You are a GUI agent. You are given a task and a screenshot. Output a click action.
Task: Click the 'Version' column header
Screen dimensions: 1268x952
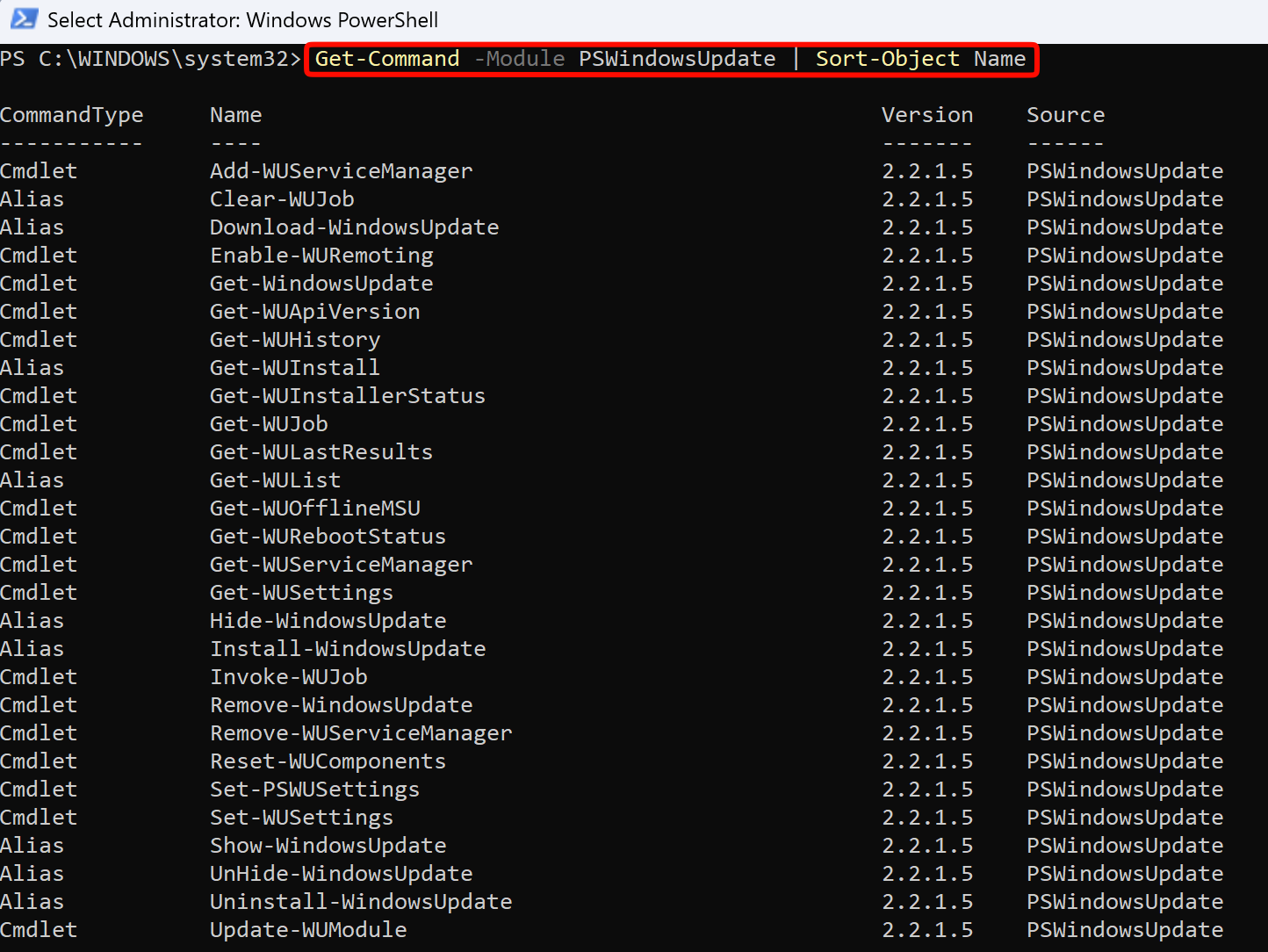(927, 115)
